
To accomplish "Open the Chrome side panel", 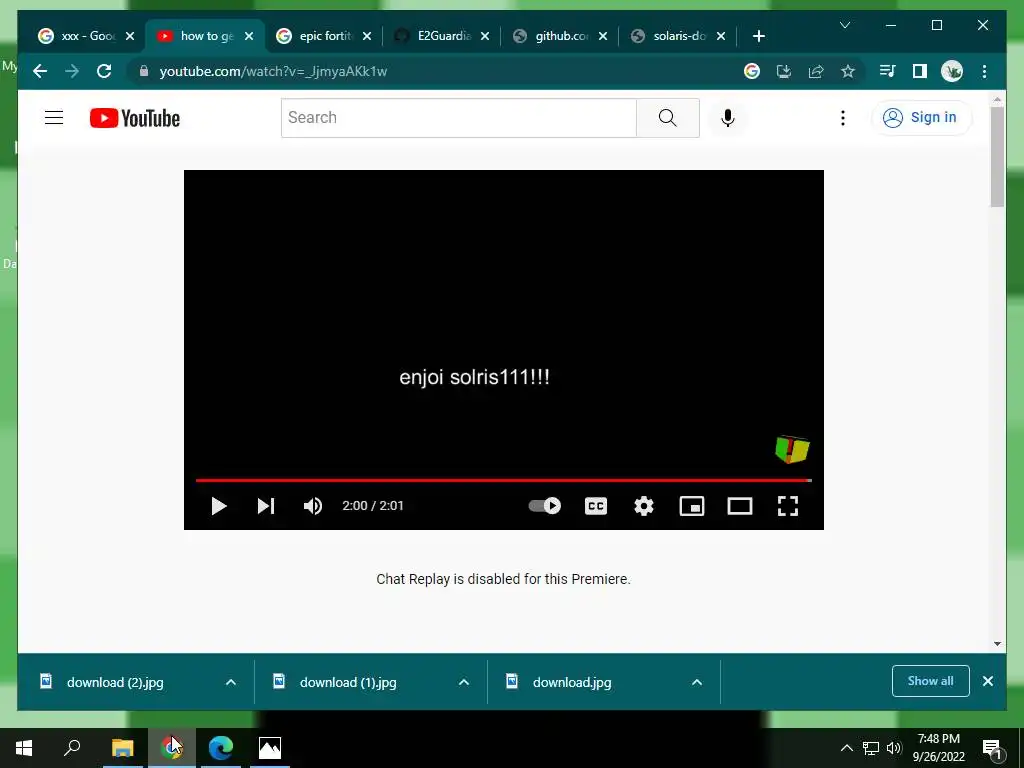I will (x=920, y=71).
